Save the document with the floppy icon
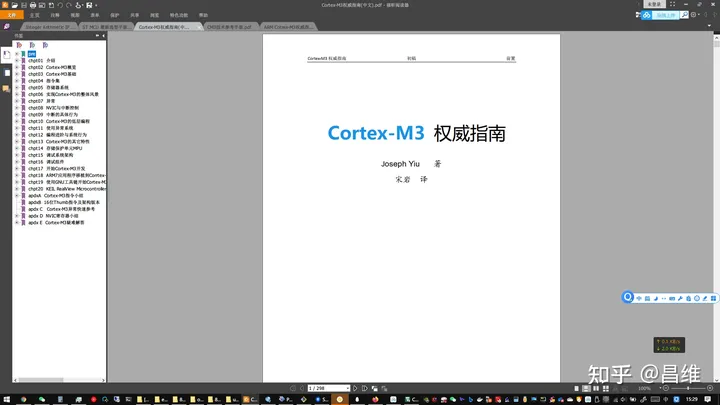This screenshot has width=720, height=405. click(24, 5)
